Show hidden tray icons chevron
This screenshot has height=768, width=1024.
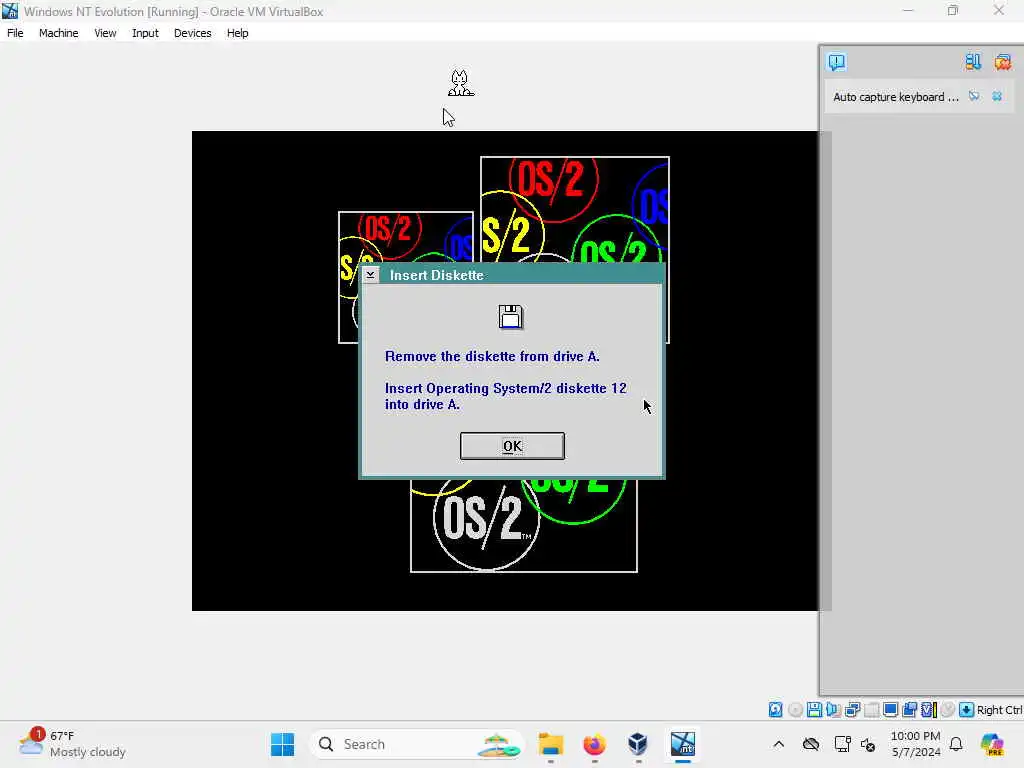pyautogui.click(x=778, y=744)
